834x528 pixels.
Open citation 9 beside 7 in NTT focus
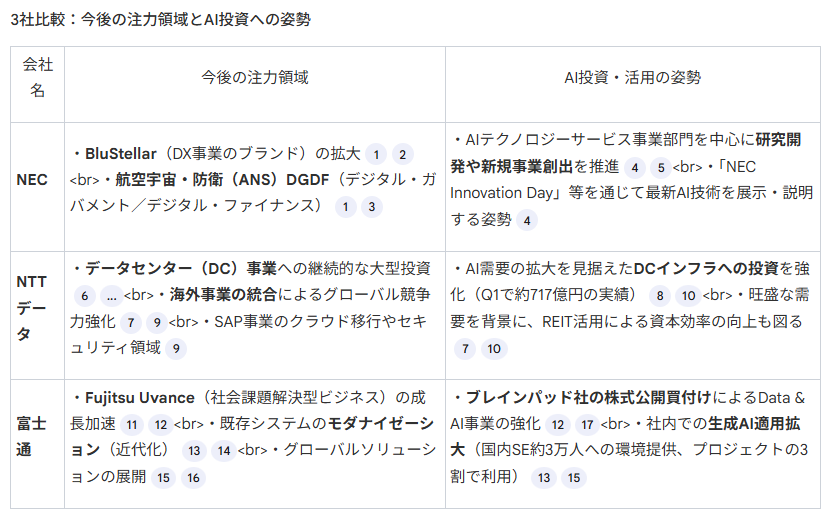click(157, 323)
